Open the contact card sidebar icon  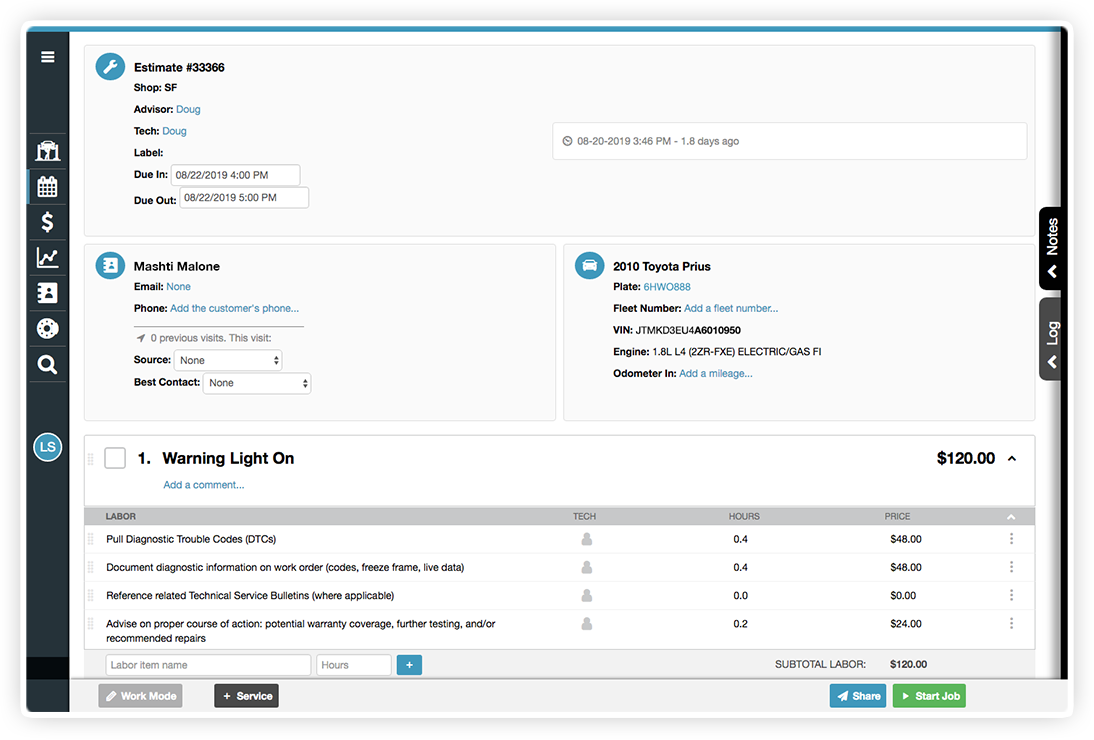[x=47, y=292]
